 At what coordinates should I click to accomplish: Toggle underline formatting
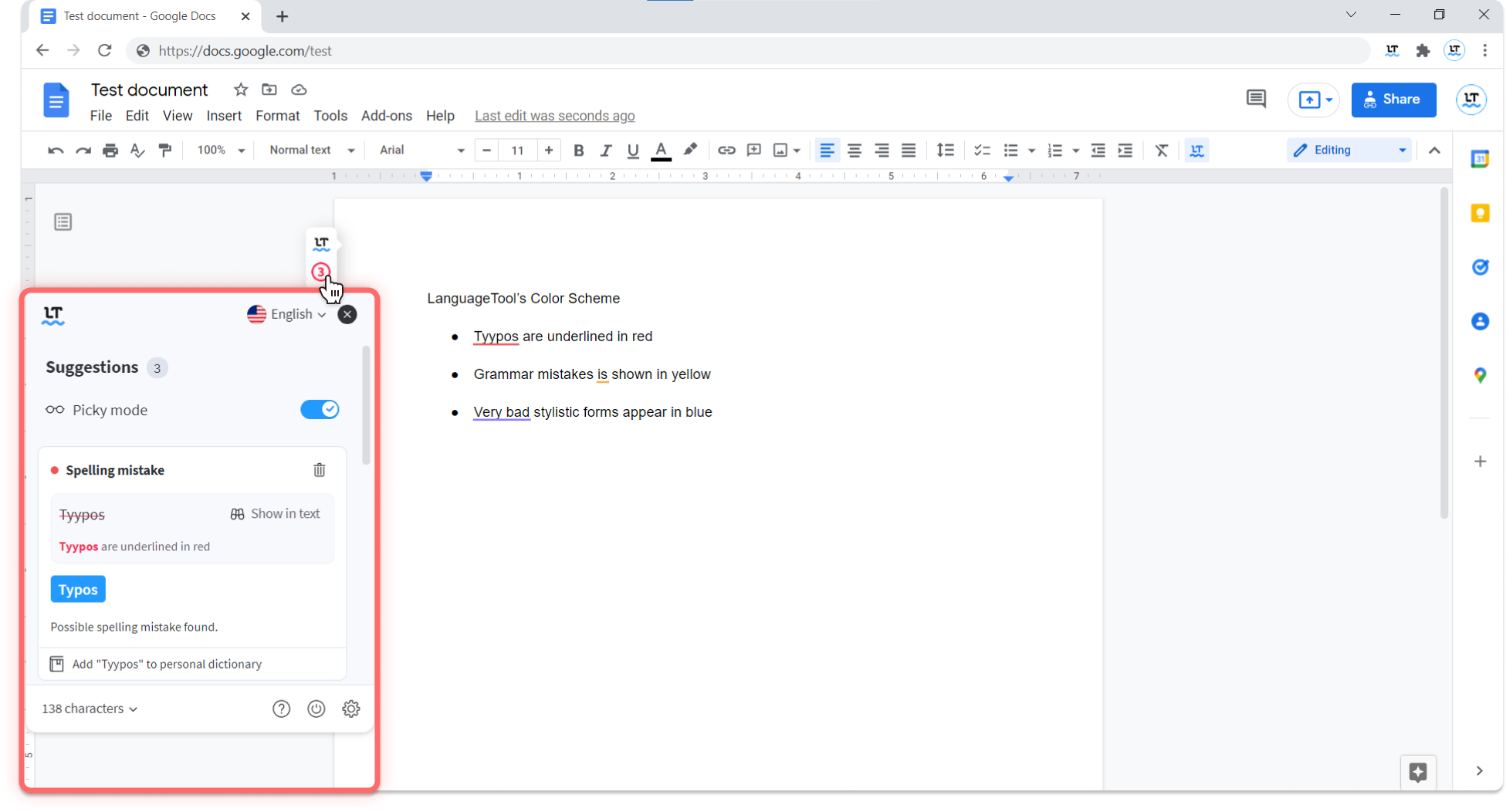[633, 151]
